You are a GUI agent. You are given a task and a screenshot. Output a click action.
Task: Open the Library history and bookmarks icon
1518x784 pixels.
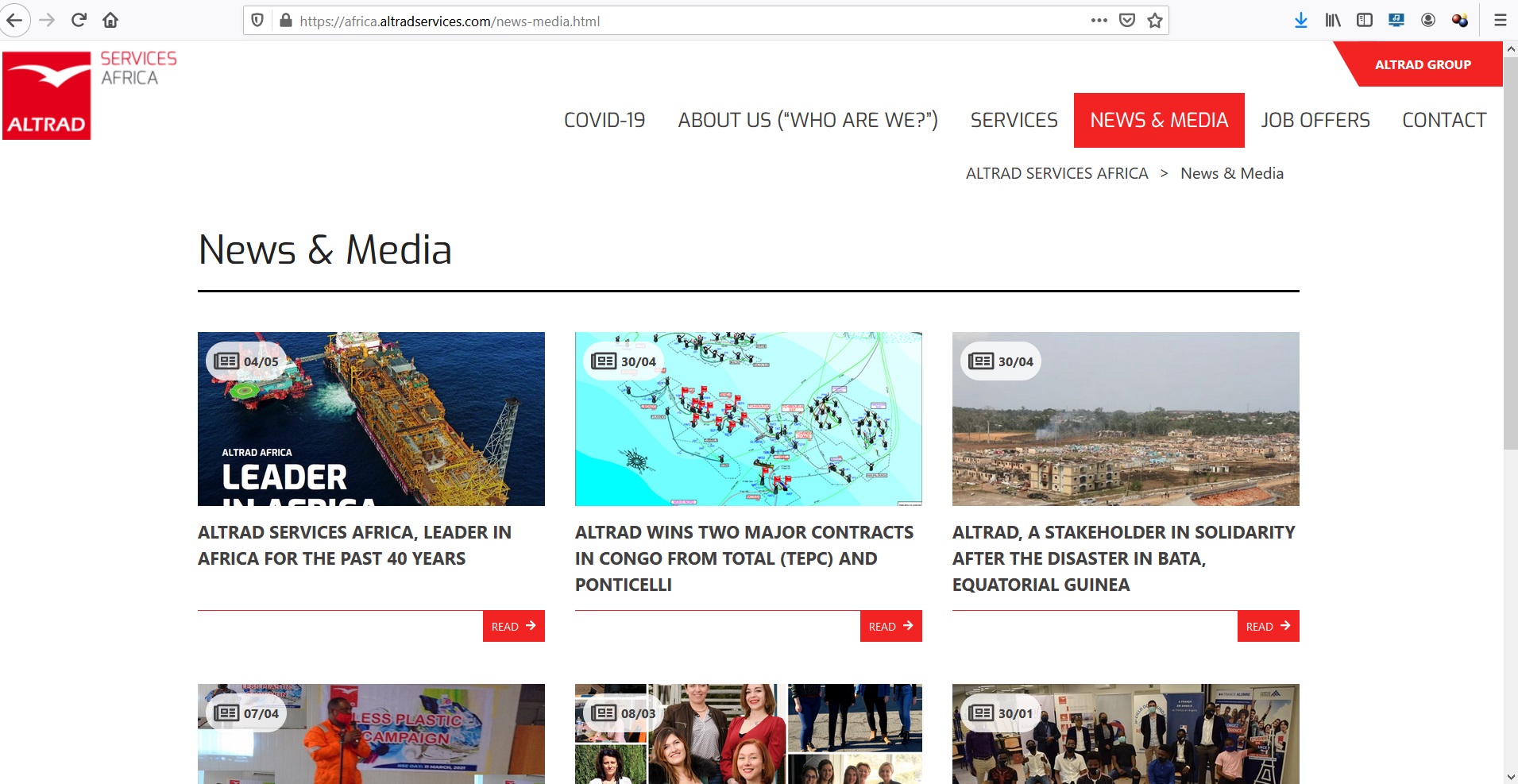(x=1332, y=21)
